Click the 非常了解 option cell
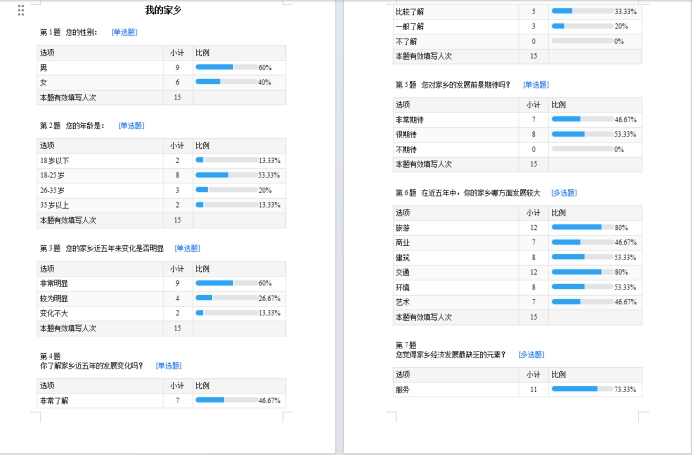 [x=100, y=401]
